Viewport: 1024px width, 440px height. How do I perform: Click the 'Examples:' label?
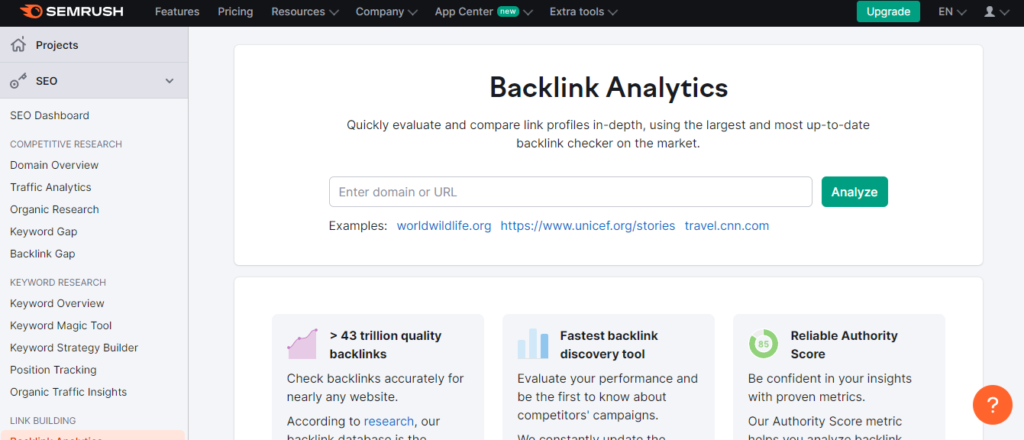pos(358,226)
